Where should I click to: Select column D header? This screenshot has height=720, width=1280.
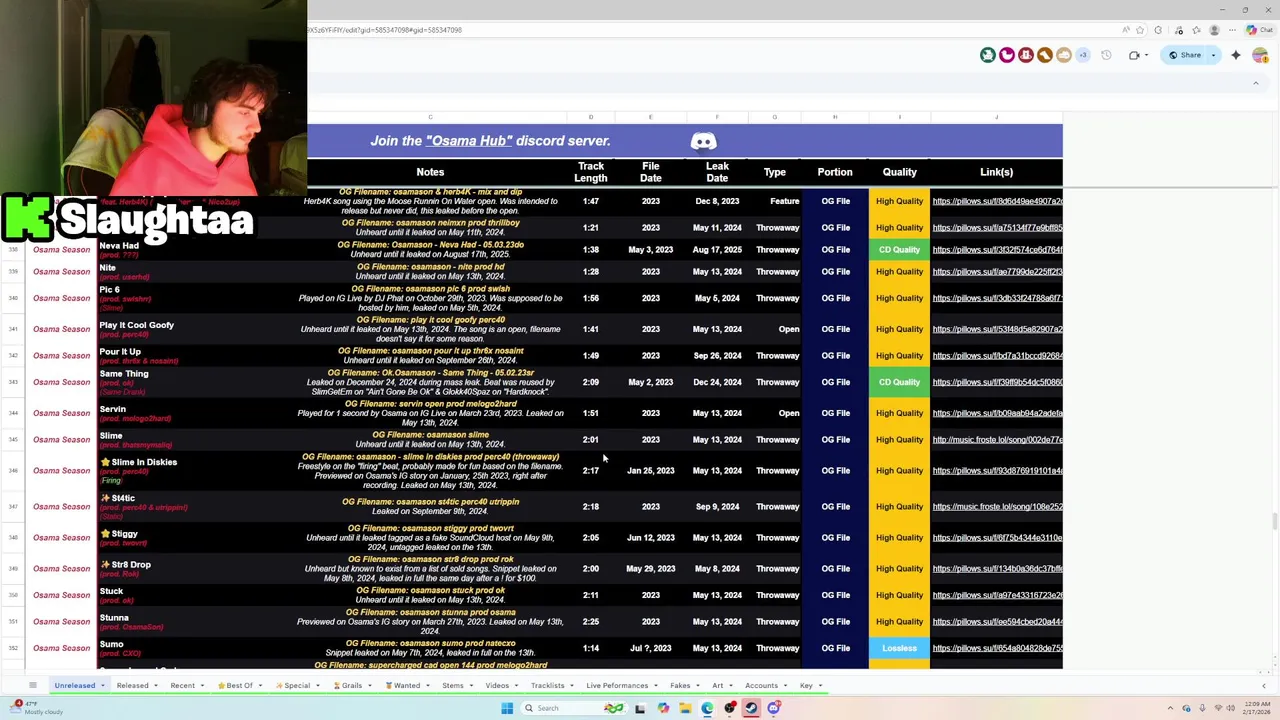(x=591, y=118)
